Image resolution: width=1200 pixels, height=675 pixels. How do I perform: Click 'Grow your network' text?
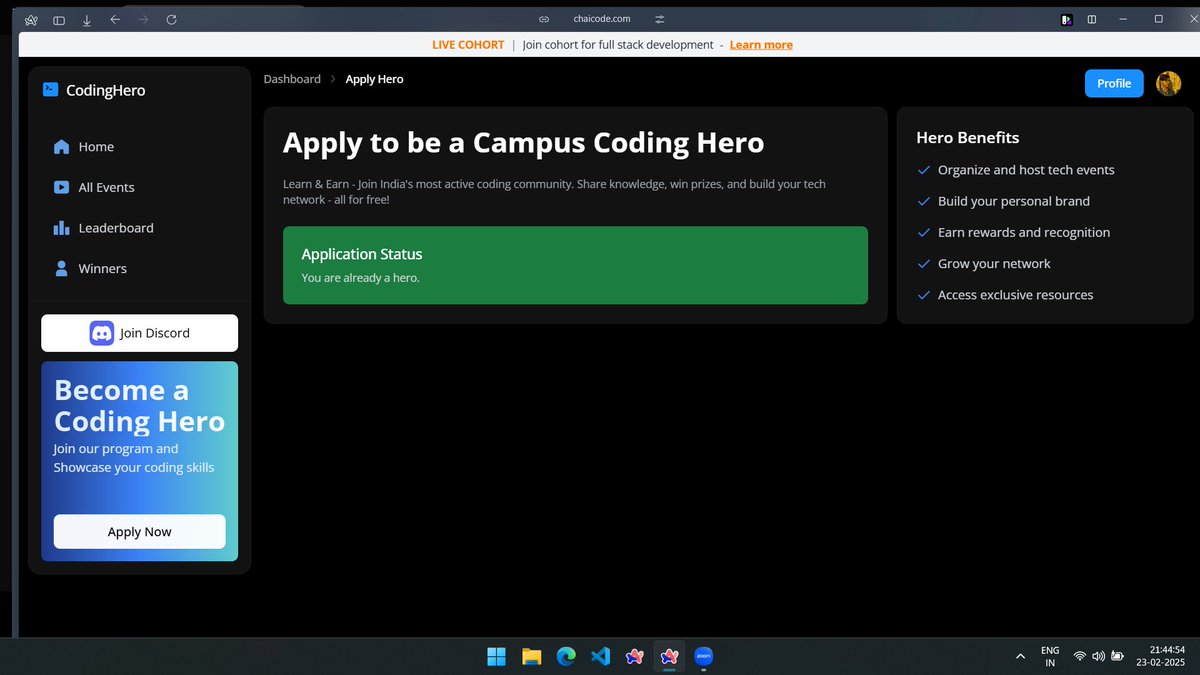(x=994, y=264)
